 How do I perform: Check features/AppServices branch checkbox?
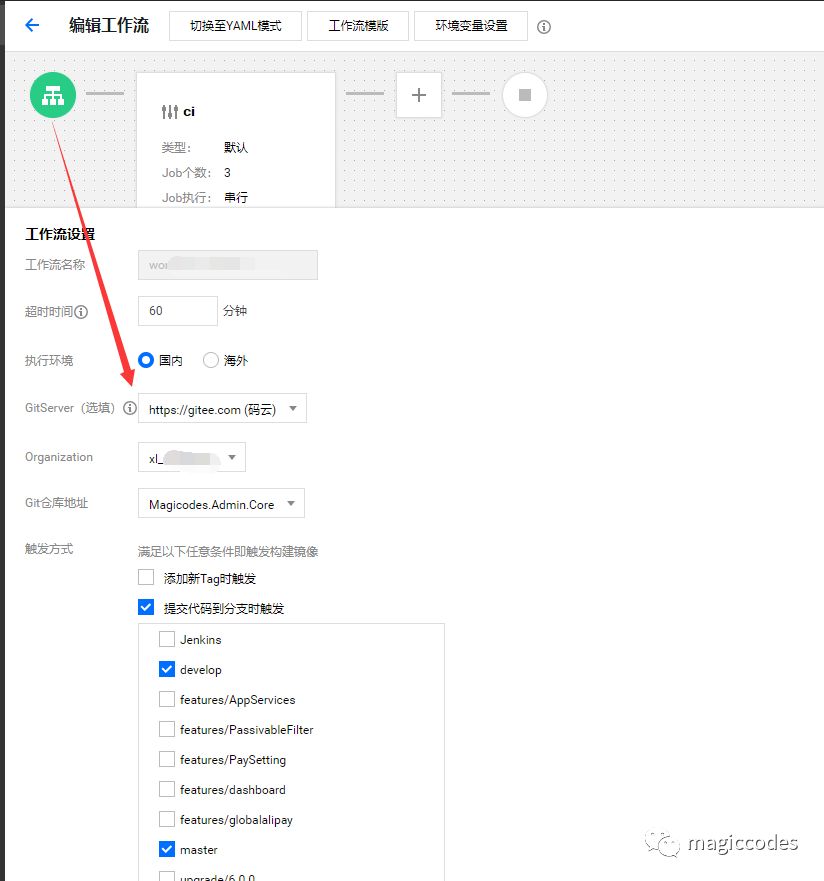167,699
